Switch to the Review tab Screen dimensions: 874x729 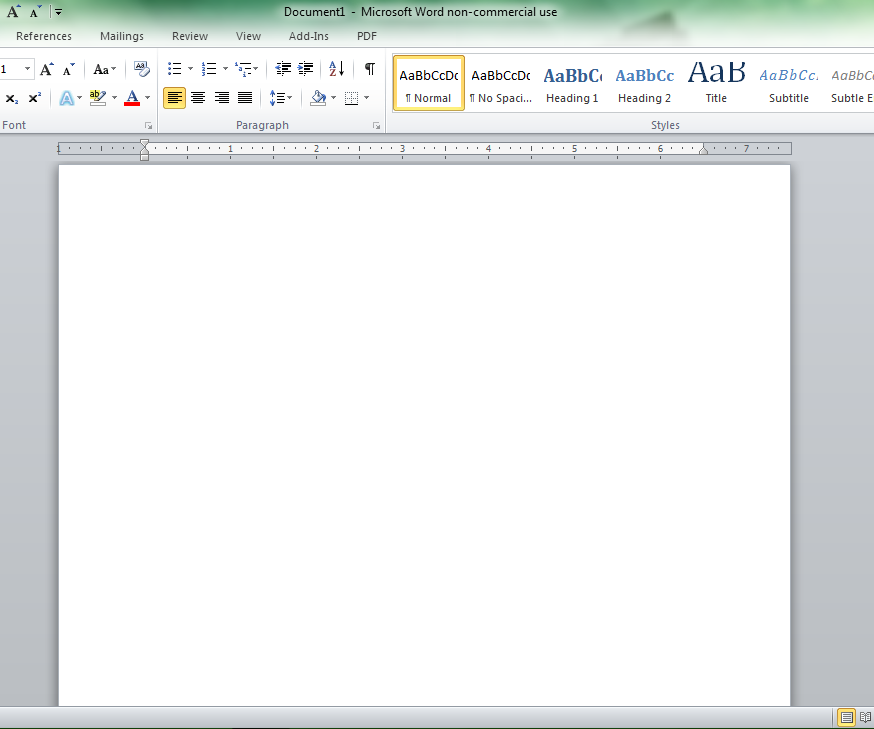189,35
